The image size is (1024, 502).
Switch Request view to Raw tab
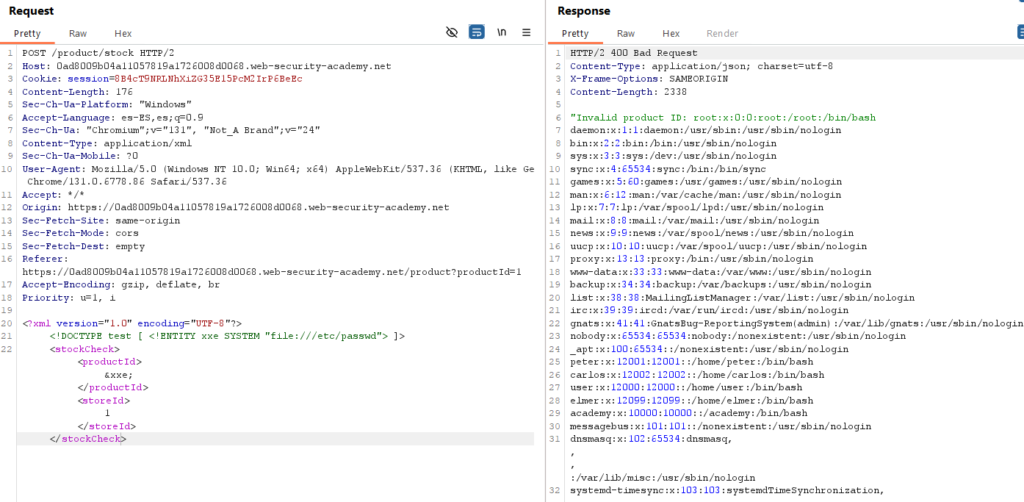click(x=78, y=33)
